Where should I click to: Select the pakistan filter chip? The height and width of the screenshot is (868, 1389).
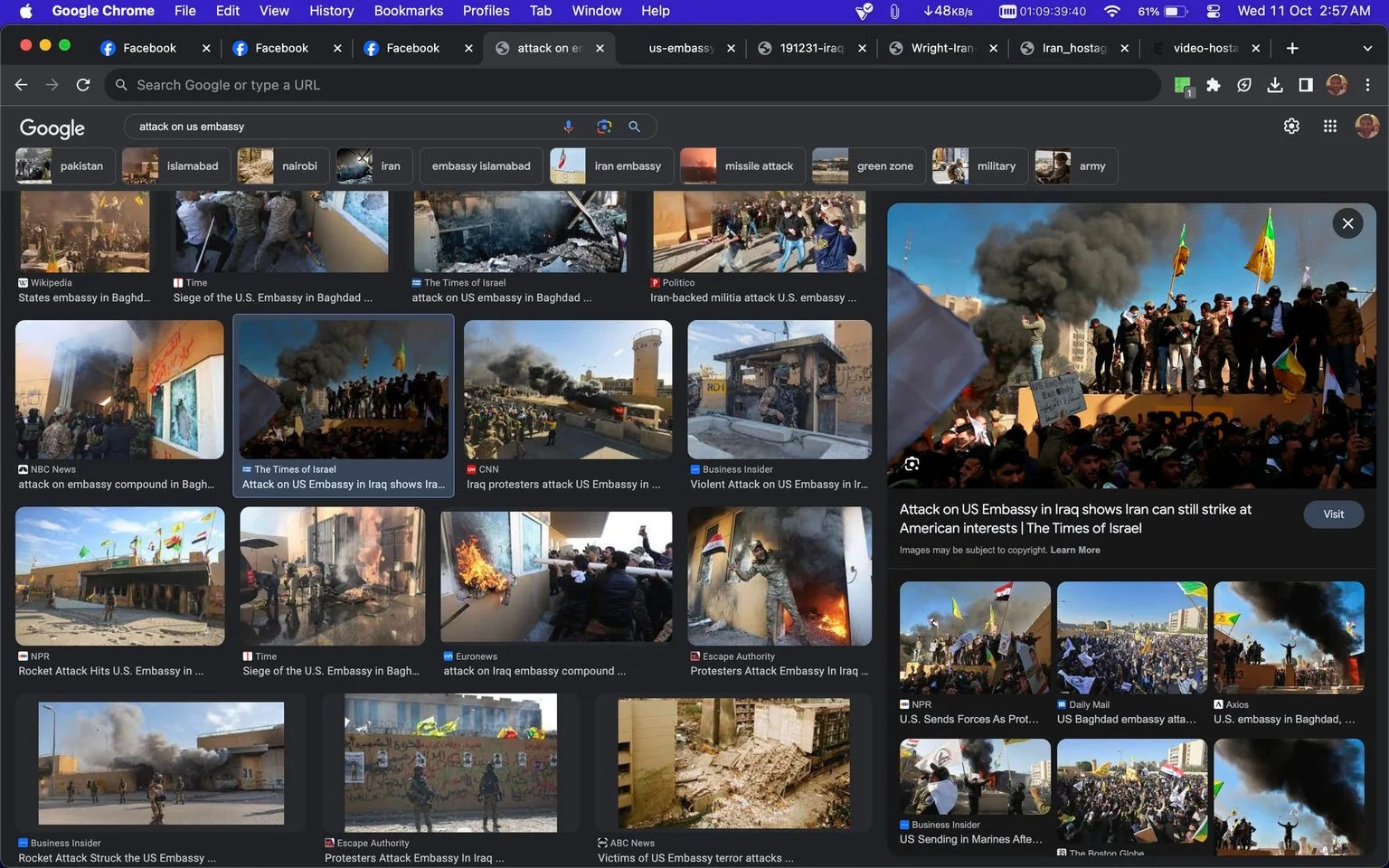point(65,166)
